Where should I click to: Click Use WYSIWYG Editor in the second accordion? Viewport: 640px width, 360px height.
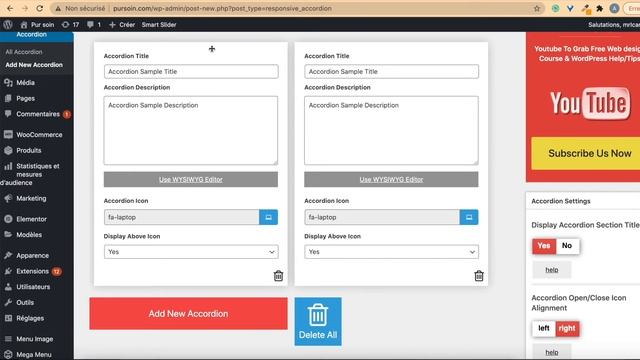[x=391, y=180]
